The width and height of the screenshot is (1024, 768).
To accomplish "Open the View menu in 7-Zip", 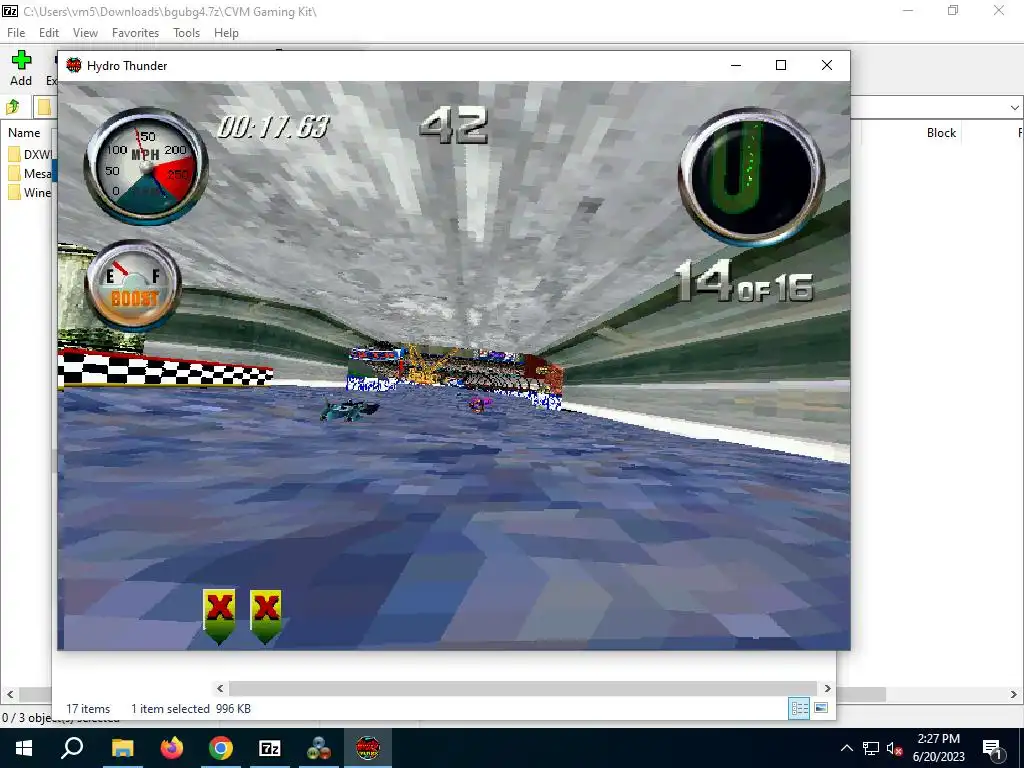I will click(x=85, y=33).
